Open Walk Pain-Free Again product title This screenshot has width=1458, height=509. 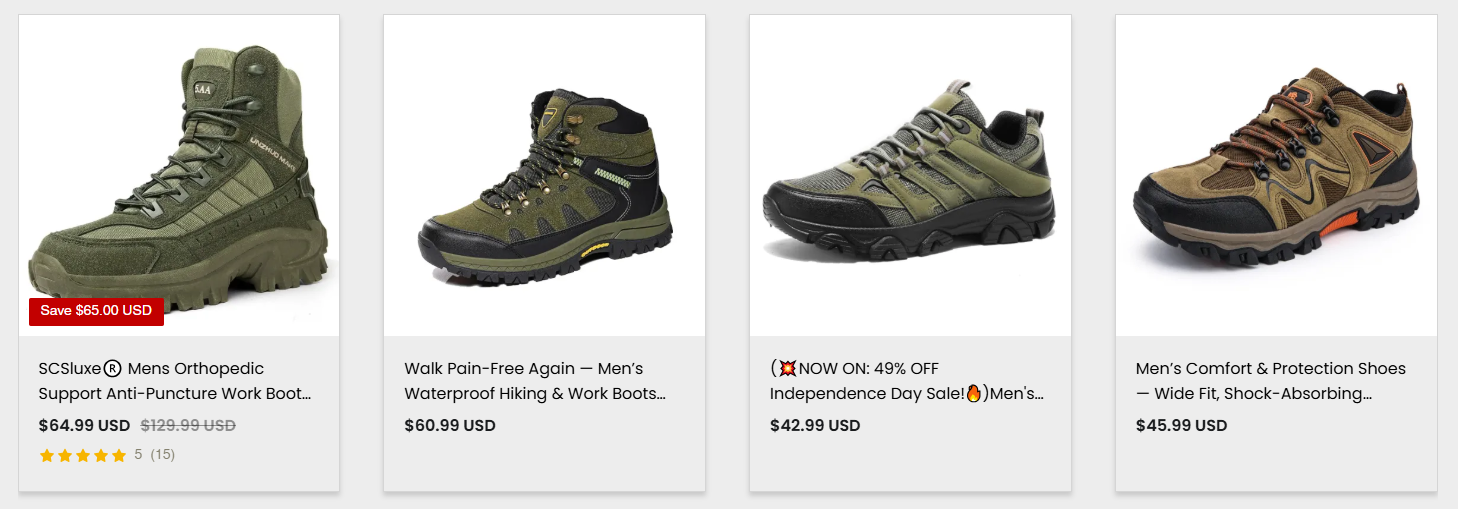(x=535, y=381)
